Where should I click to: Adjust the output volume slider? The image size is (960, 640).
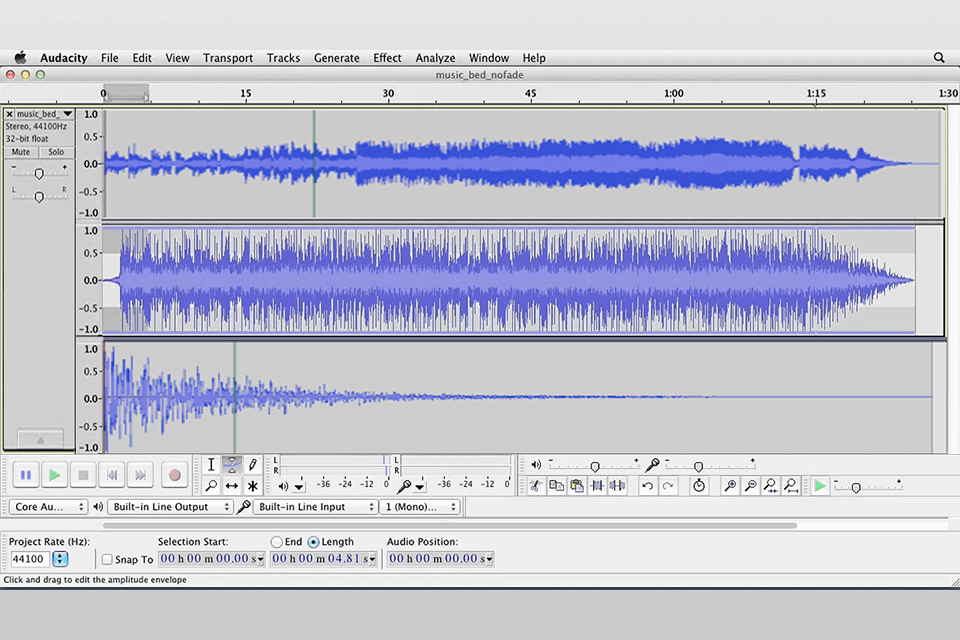pos(594,466)
